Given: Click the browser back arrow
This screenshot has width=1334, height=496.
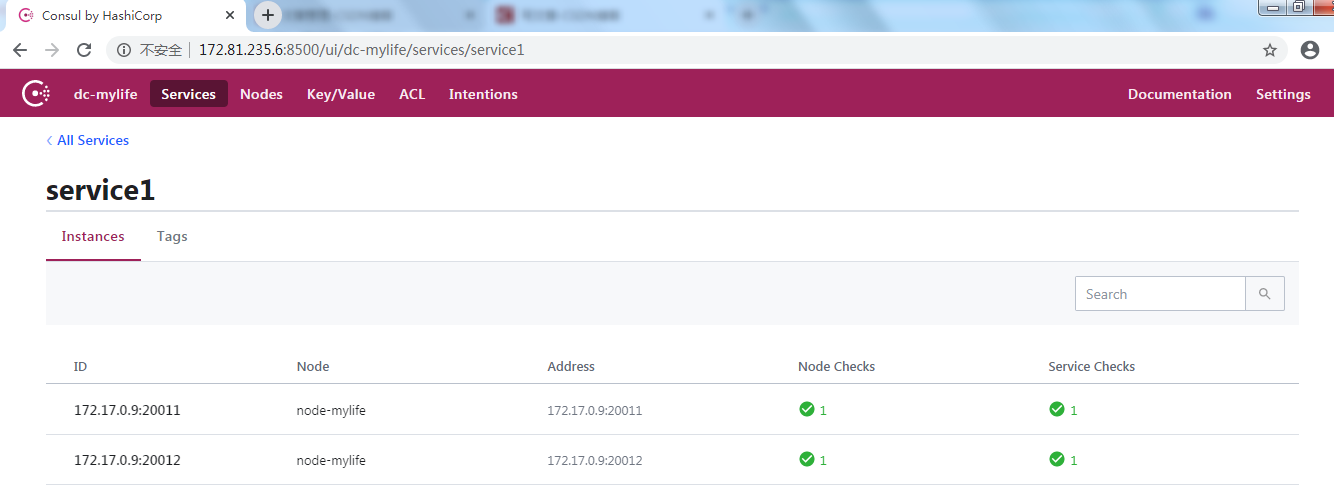Looking at the screenshot, I should click(20, 50).
